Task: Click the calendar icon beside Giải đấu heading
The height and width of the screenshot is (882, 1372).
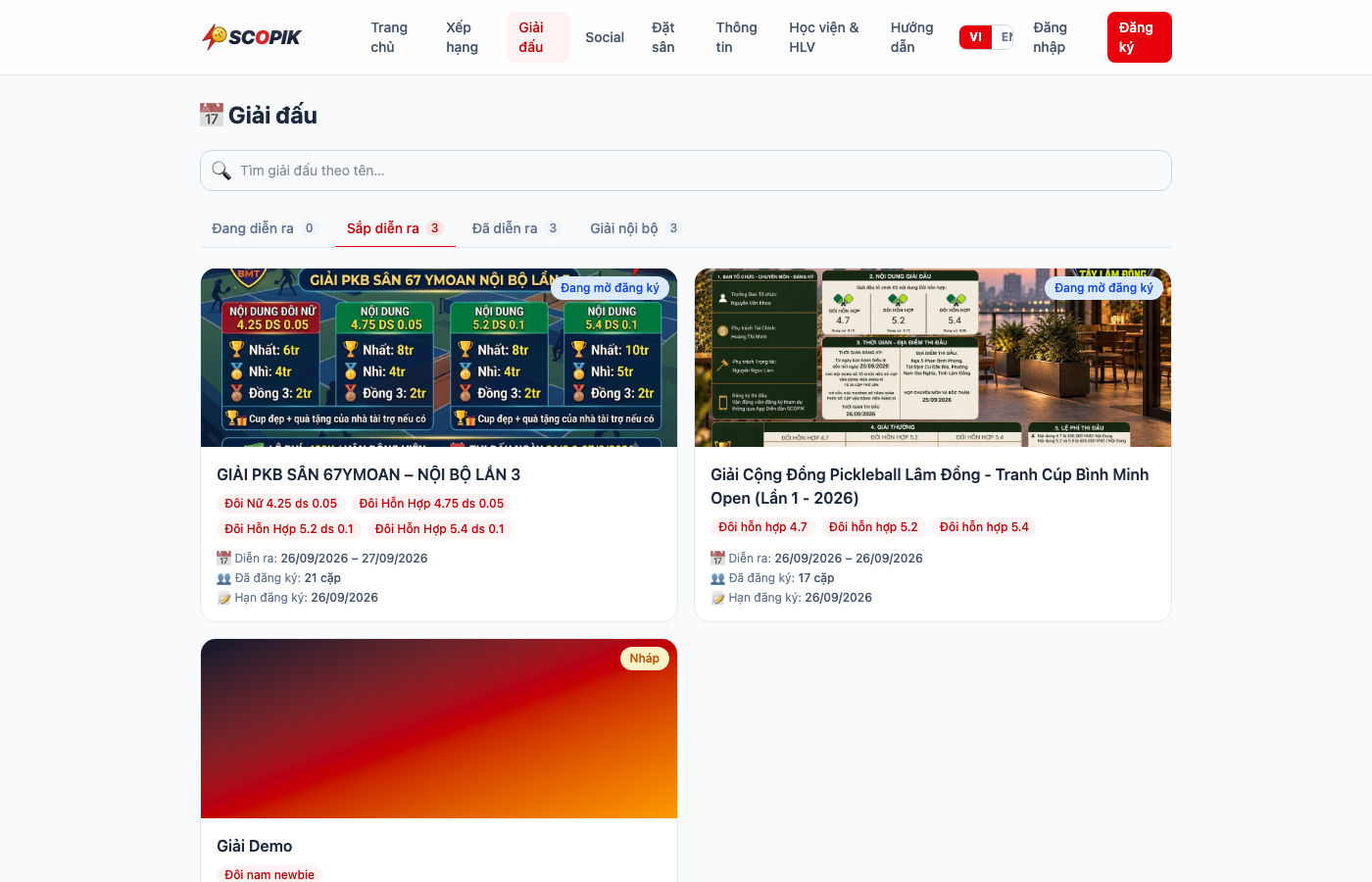Action: [212, 115]
